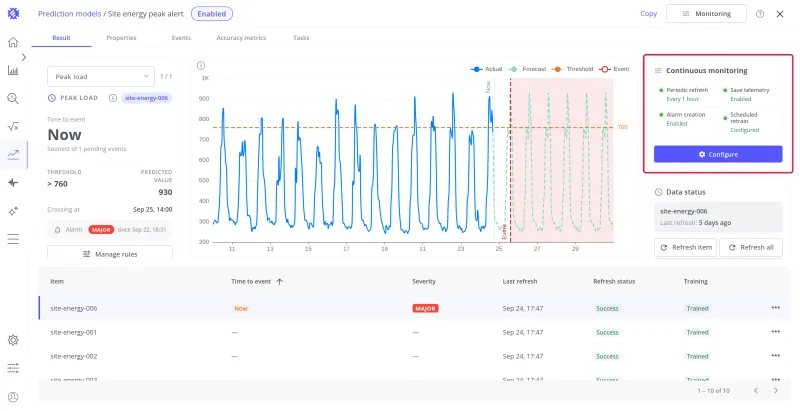Open the Peak load dropdown
This screenshot has width=800, height=411.
pos(101,76)
